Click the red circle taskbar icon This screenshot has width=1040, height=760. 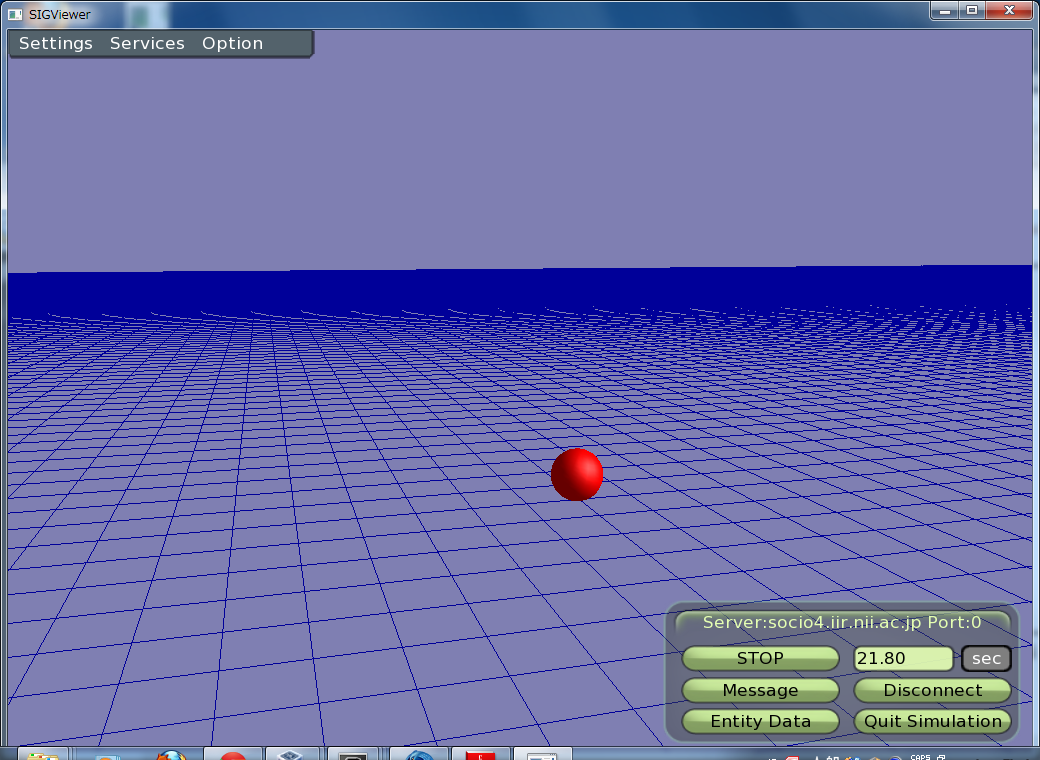pos(233,755)
